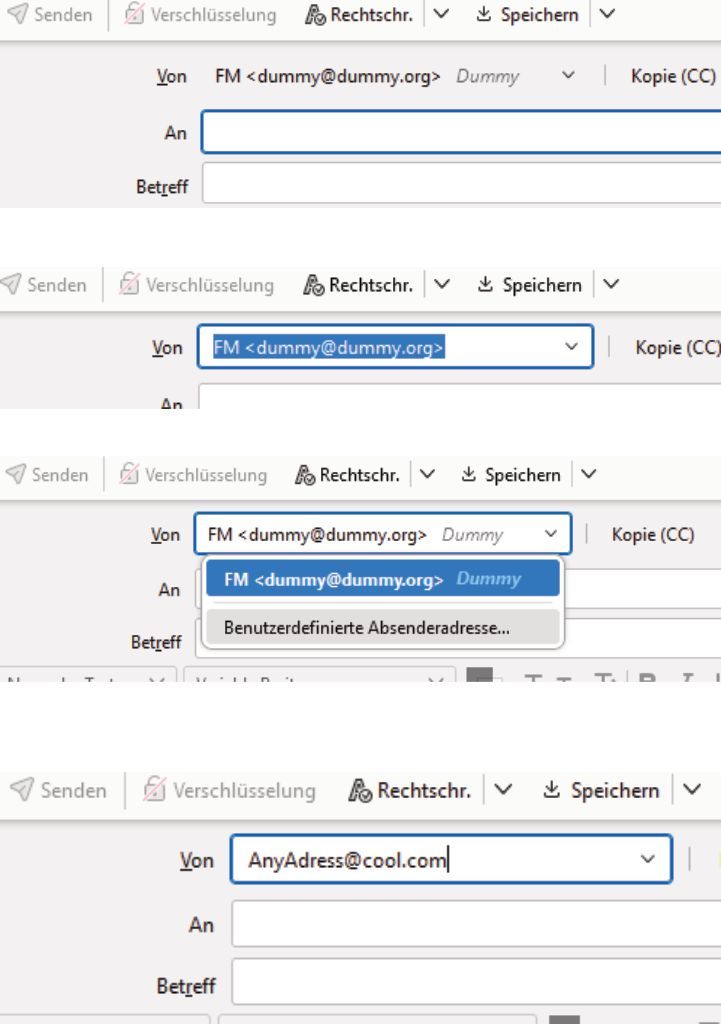This screenshot has height=1024, width=721.
Task: Click the Rechtschr. spellcheck icon in the topmost toolbar
Action: coord(316,16)
